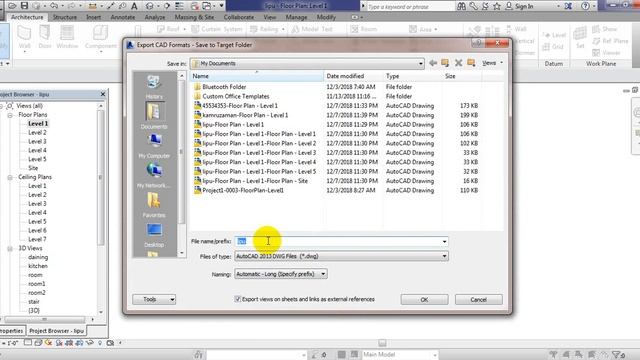Switch to Project Browser - lipu tab
The height and width of the screenshot is (360, 640).
tap(56, 331)
